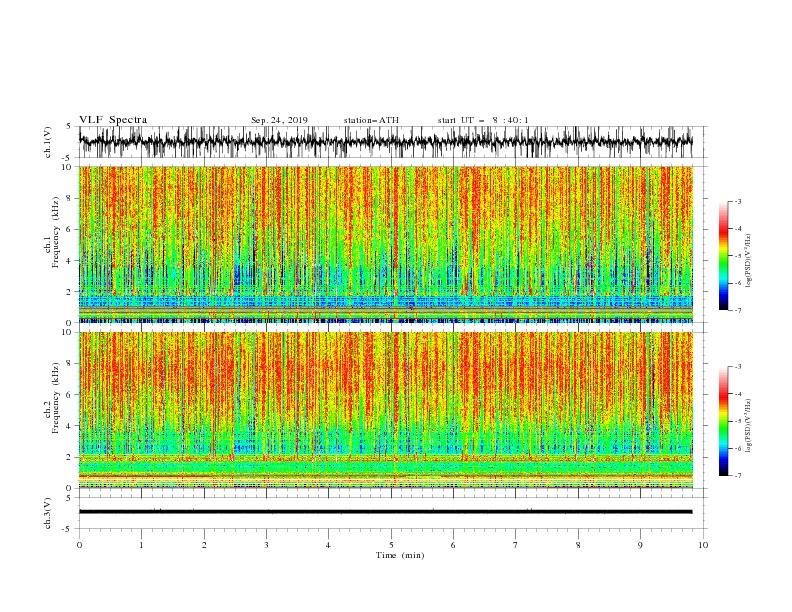Screen dimensions: 792x612
Task: Click the "station=ATH" header label
Action: pos(371,120)
